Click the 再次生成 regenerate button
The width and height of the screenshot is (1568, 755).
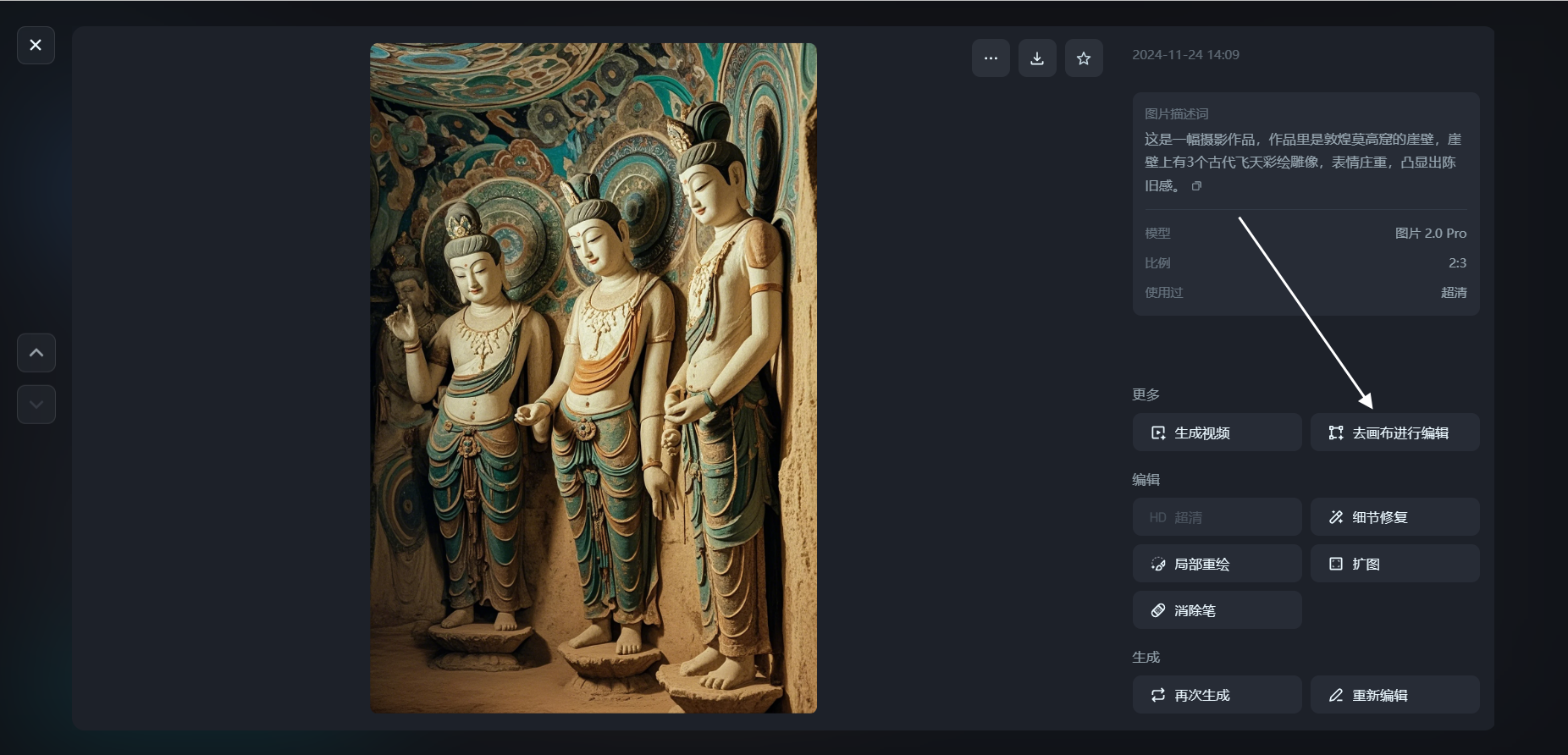tap(1217, 695)
